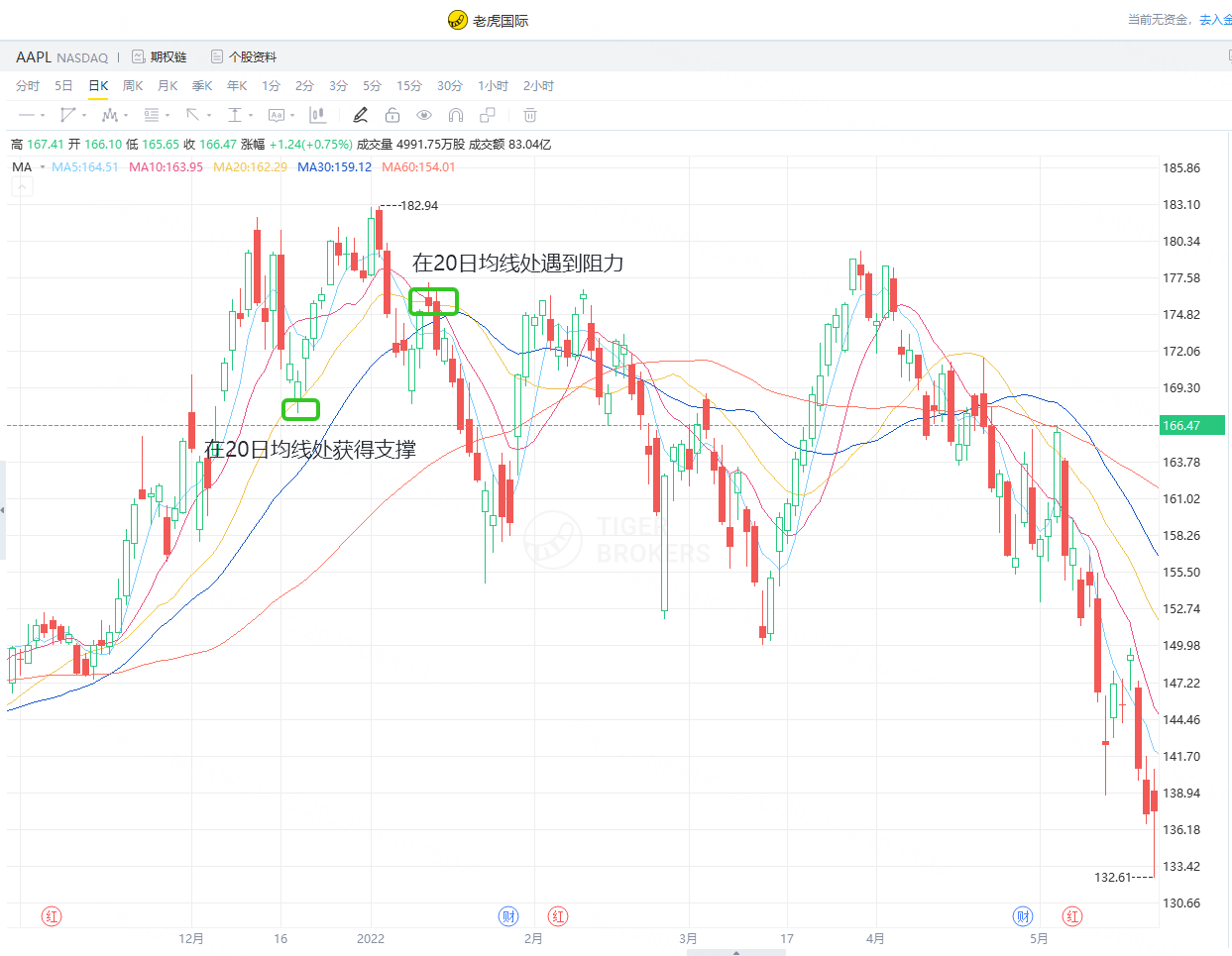This screenshot has height=956, width=1232.
Task: Expand the measure tool dropdown arrow
Action: click(x=251, y=116)
